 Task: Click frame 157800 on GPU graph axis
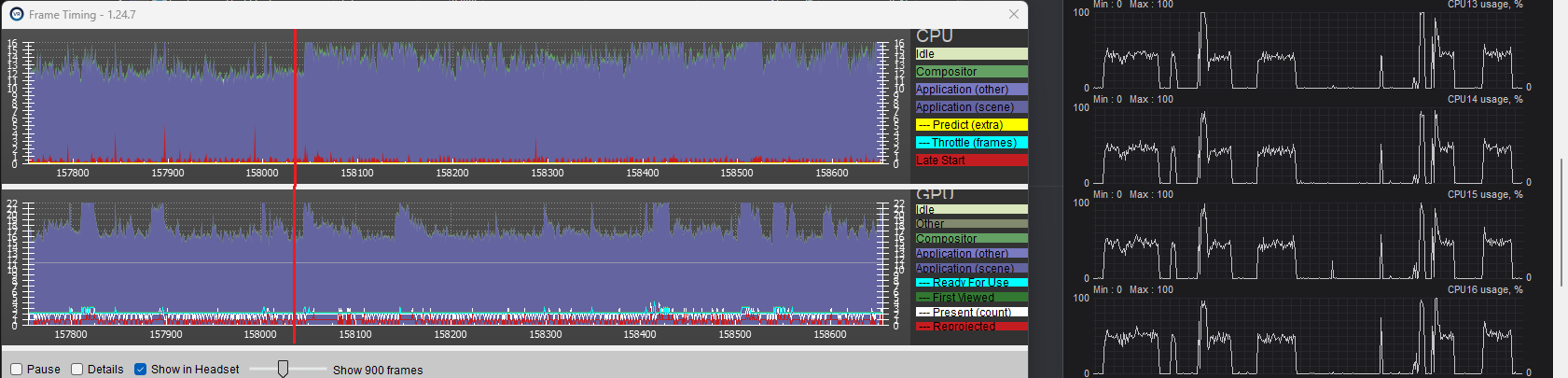pos(71,334)
